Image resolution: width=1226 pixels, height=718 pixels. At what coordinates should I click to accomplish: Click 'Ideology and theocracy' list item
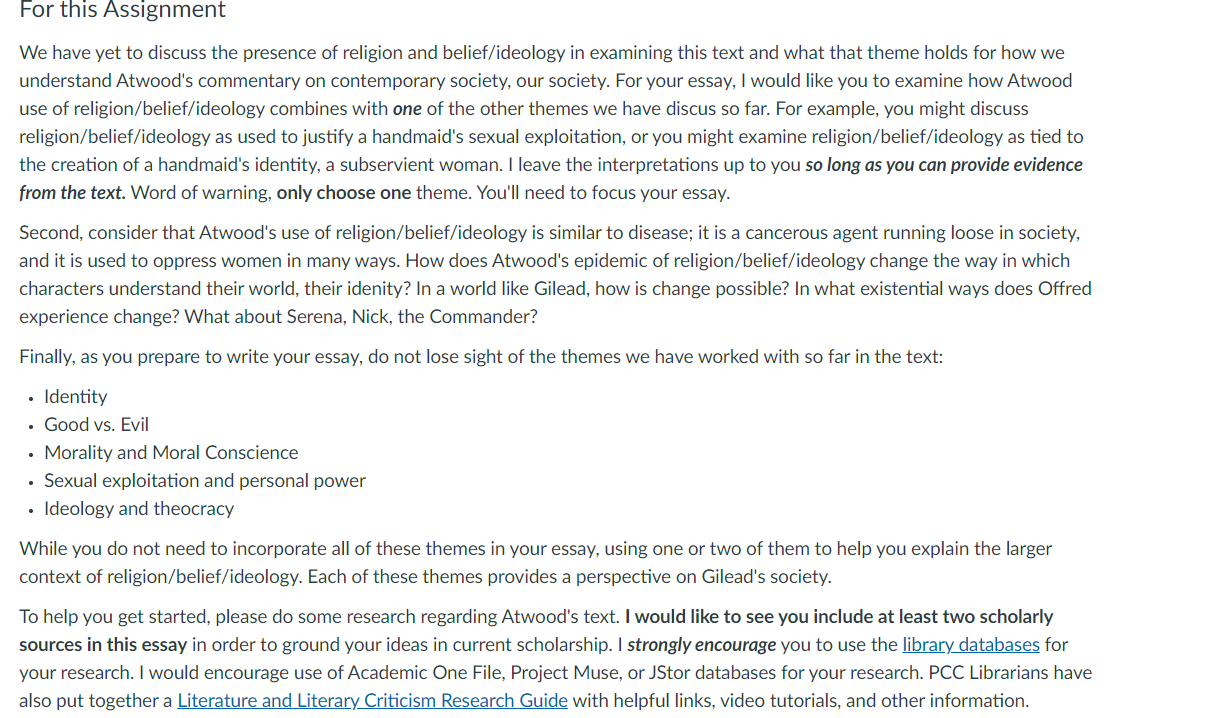[139, 509]
